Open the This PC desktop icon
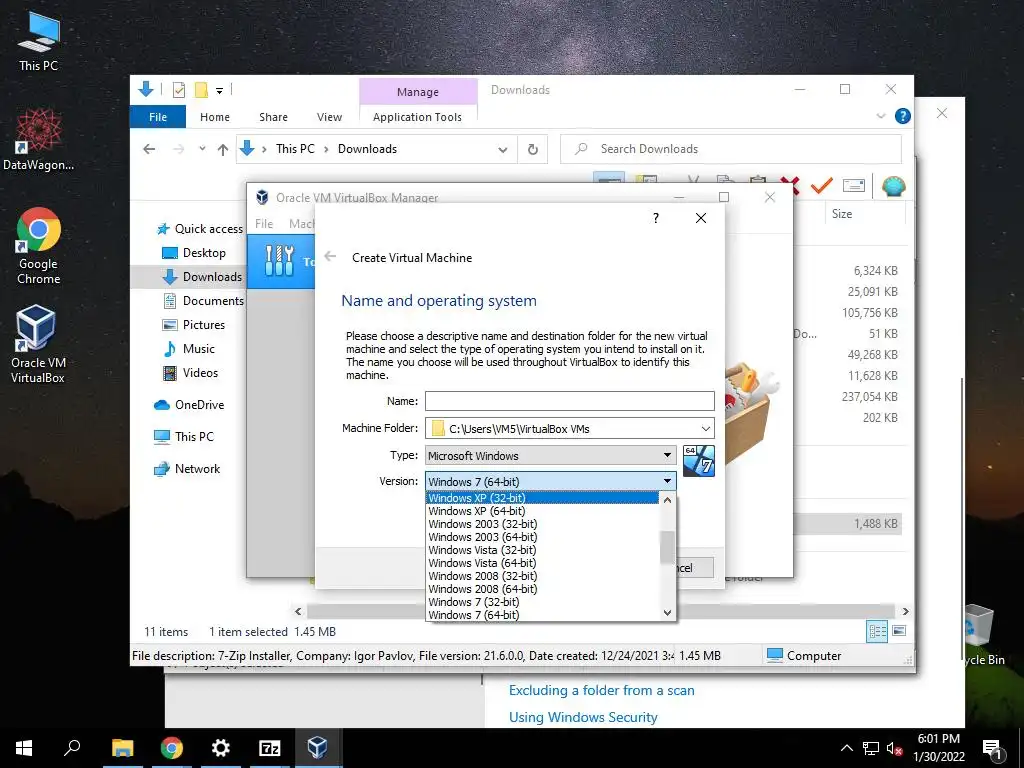This screenshot has height=768, width=1024. coord(39,41)
